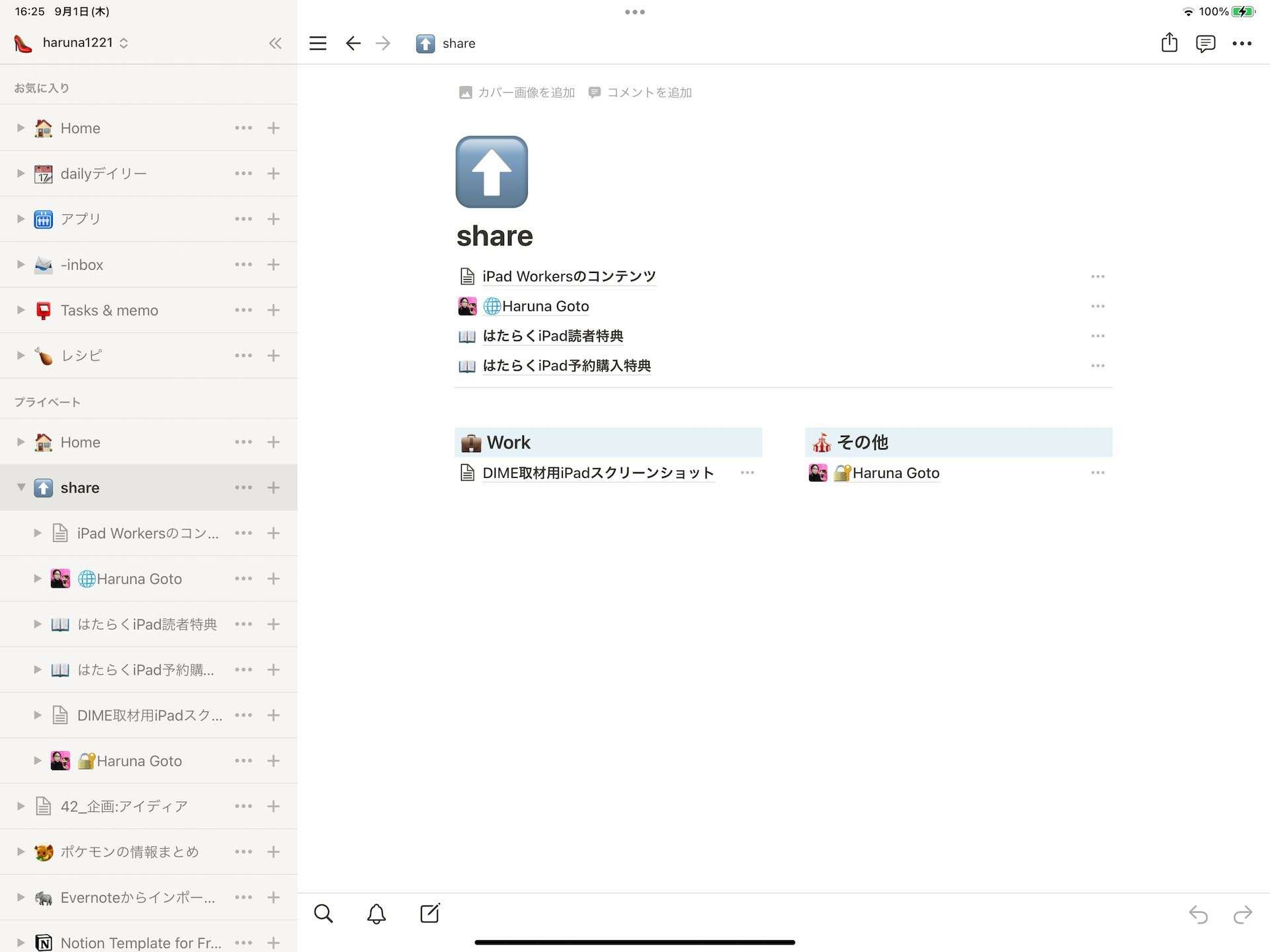Image resolution: width=1270 pixels, height=952 pixels.
Task: Go back with the left arrow
Action: (353, 44)
